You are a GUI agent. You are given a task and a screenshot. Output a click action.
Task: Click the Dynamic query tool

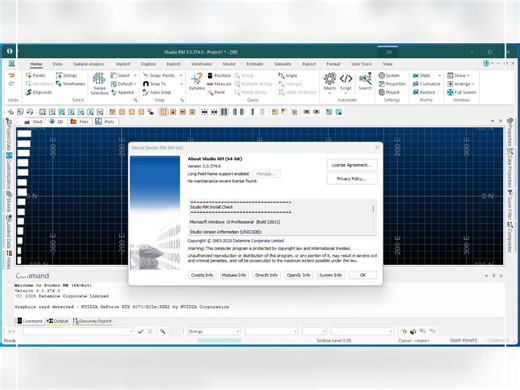coord(197,82)
